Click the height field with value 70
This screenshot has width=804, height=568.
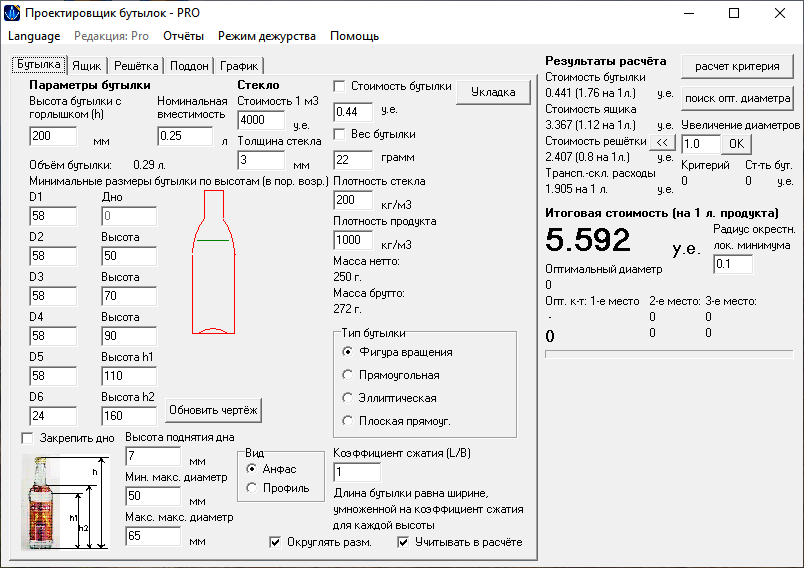(x=129, y=296)
